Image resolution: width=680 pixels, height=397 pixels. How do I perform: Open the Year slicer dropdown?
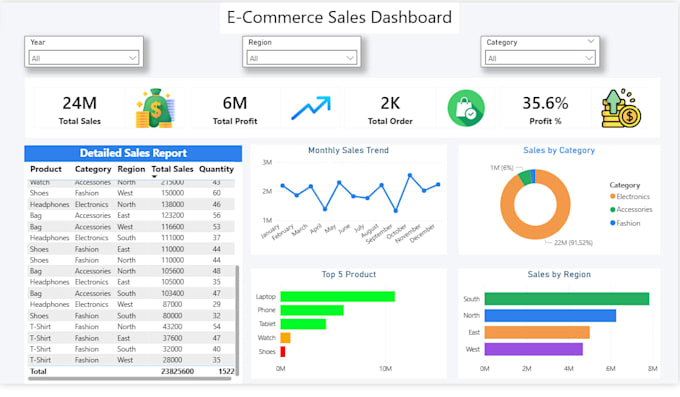tap(84, 58)
